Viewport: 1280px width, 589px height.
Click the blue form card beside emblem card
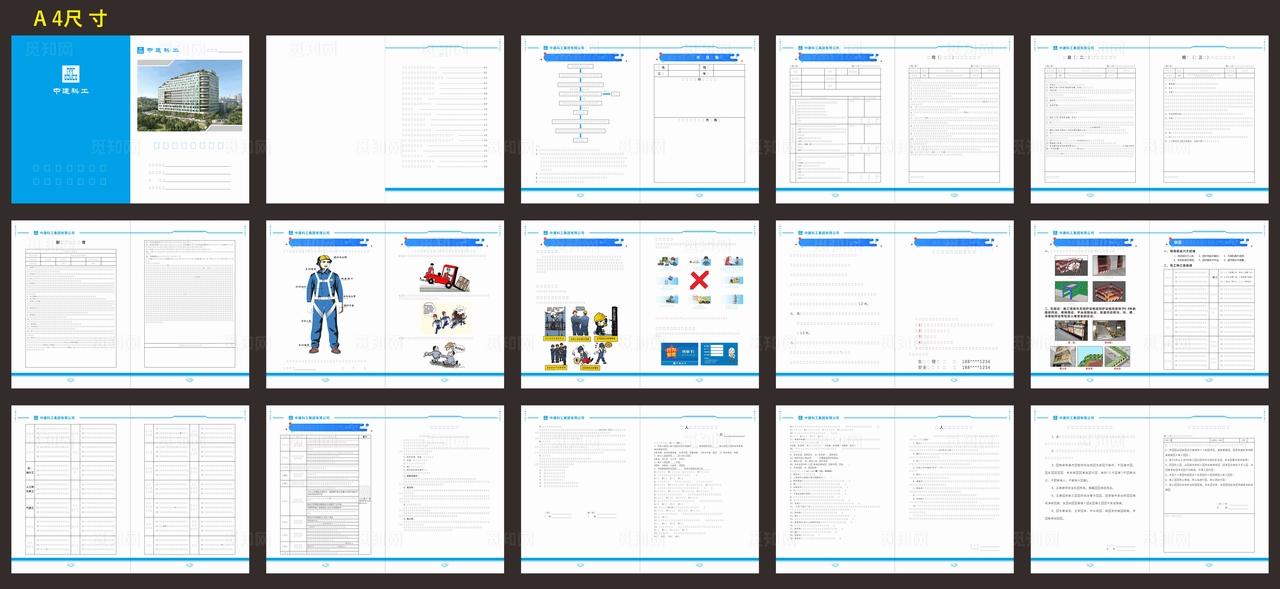click(x=719, y=356)
